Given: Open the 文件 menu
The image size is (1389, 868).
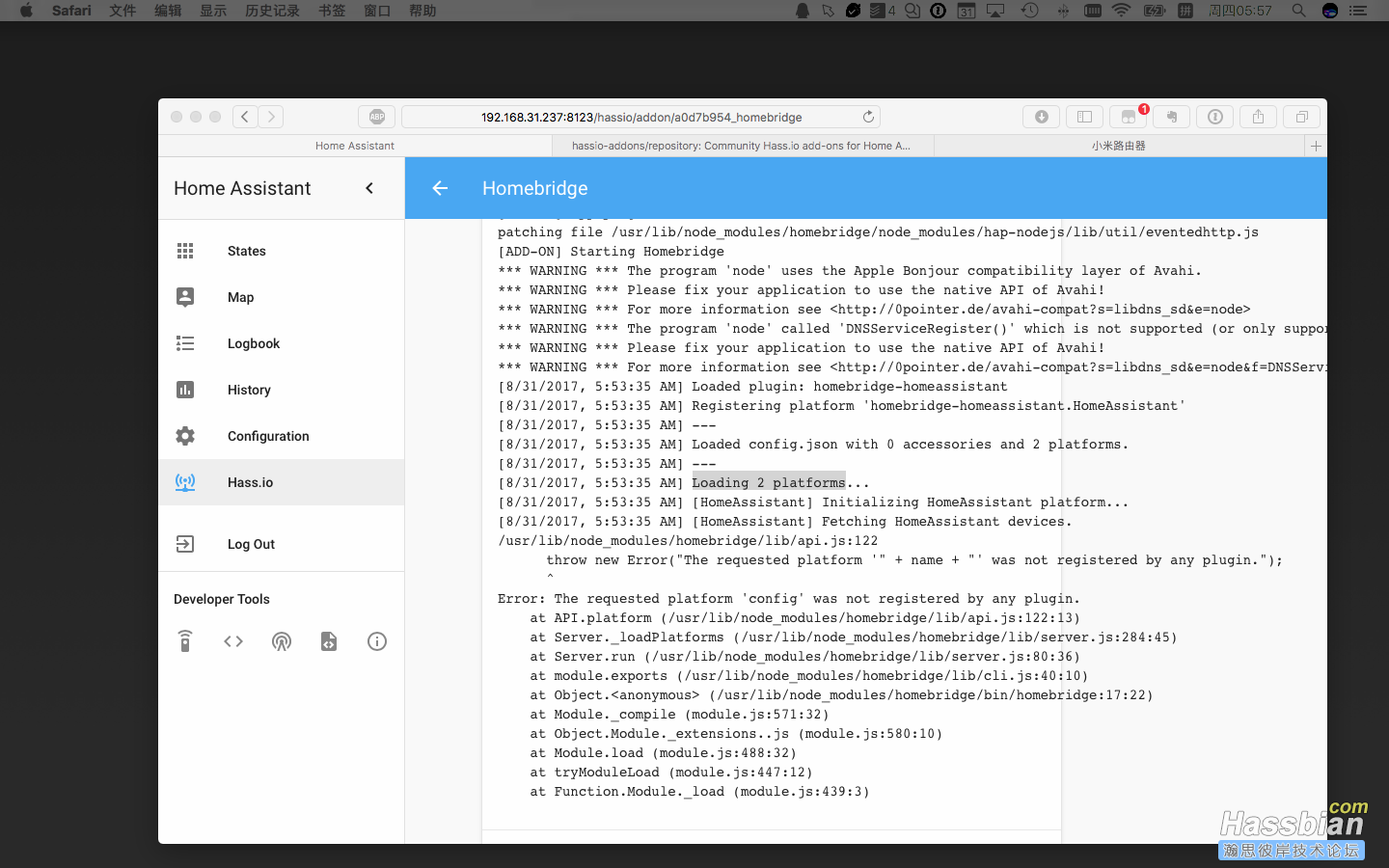Looking at the screenshot, I should [123, 11].
